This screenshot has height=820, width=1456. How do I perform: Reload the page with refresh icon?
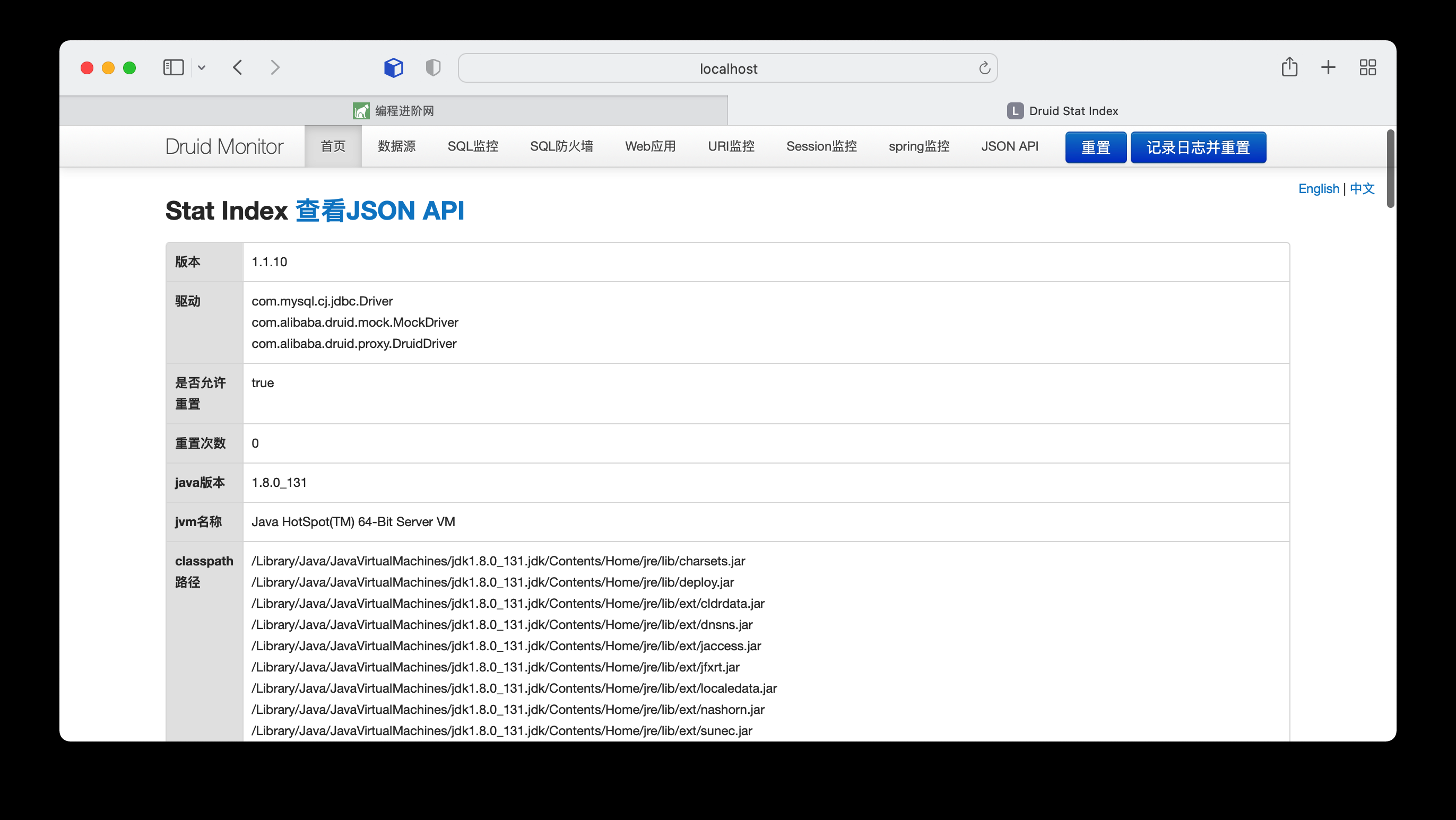pyautogui.click(x=984, y=68)
